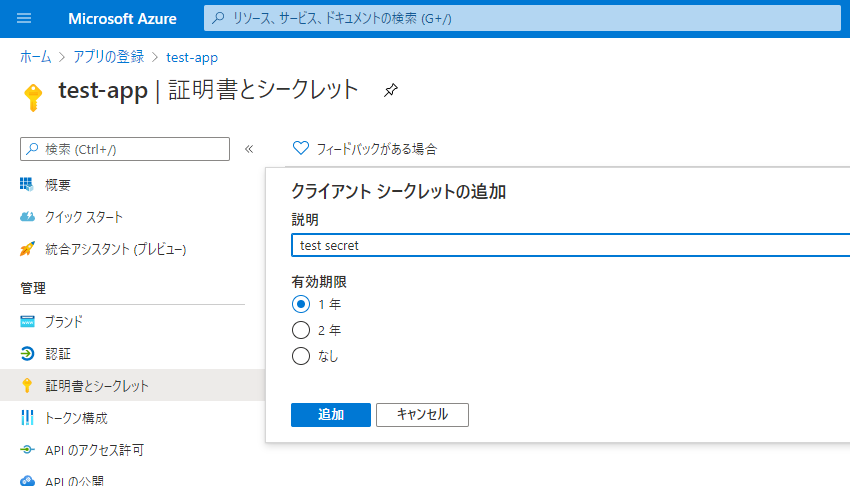
Task: Open API のアクセス許可 menu item
Action: (x=132, y=450)
